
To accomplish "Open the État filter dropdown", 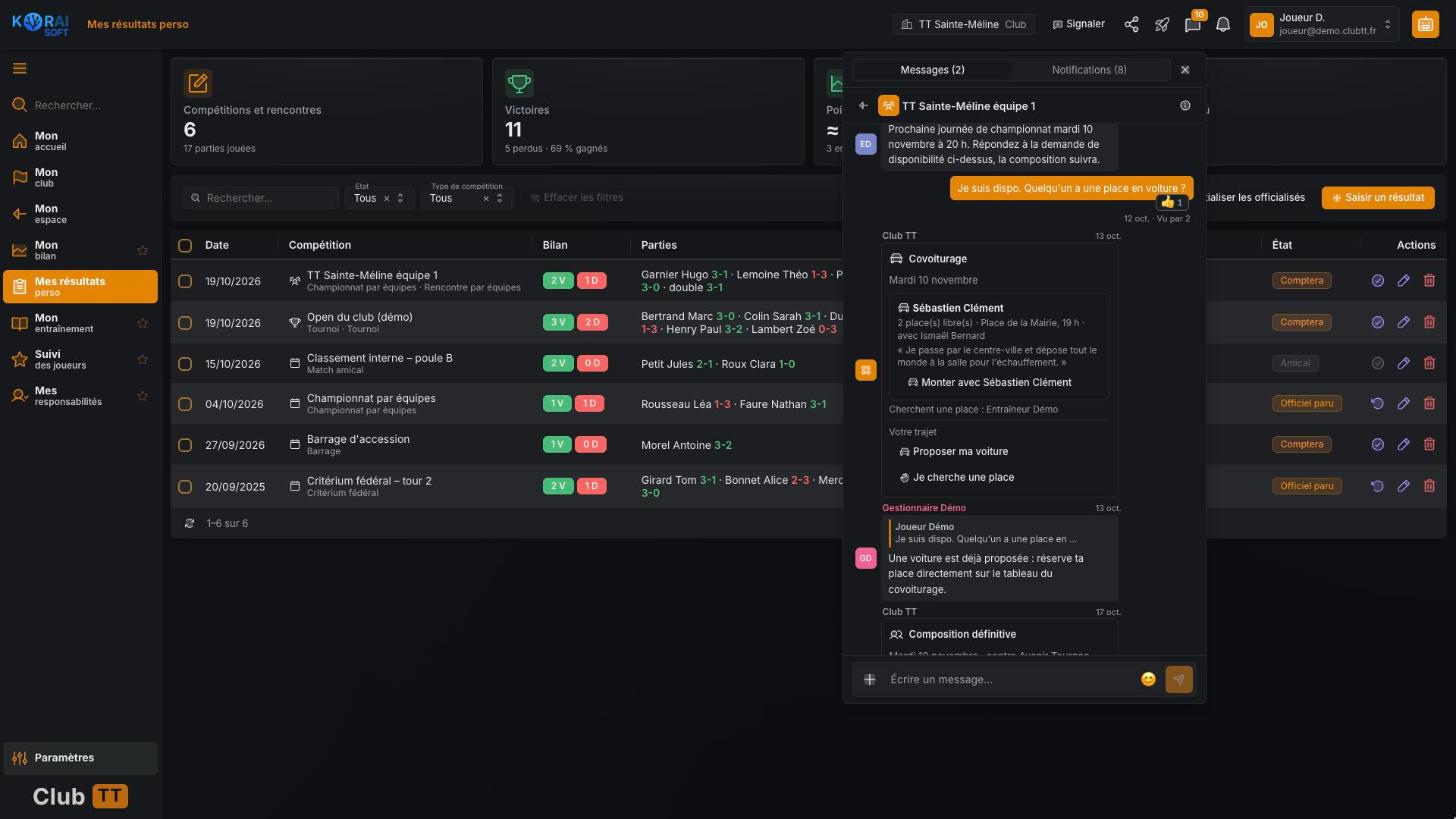I will (377, 198).
